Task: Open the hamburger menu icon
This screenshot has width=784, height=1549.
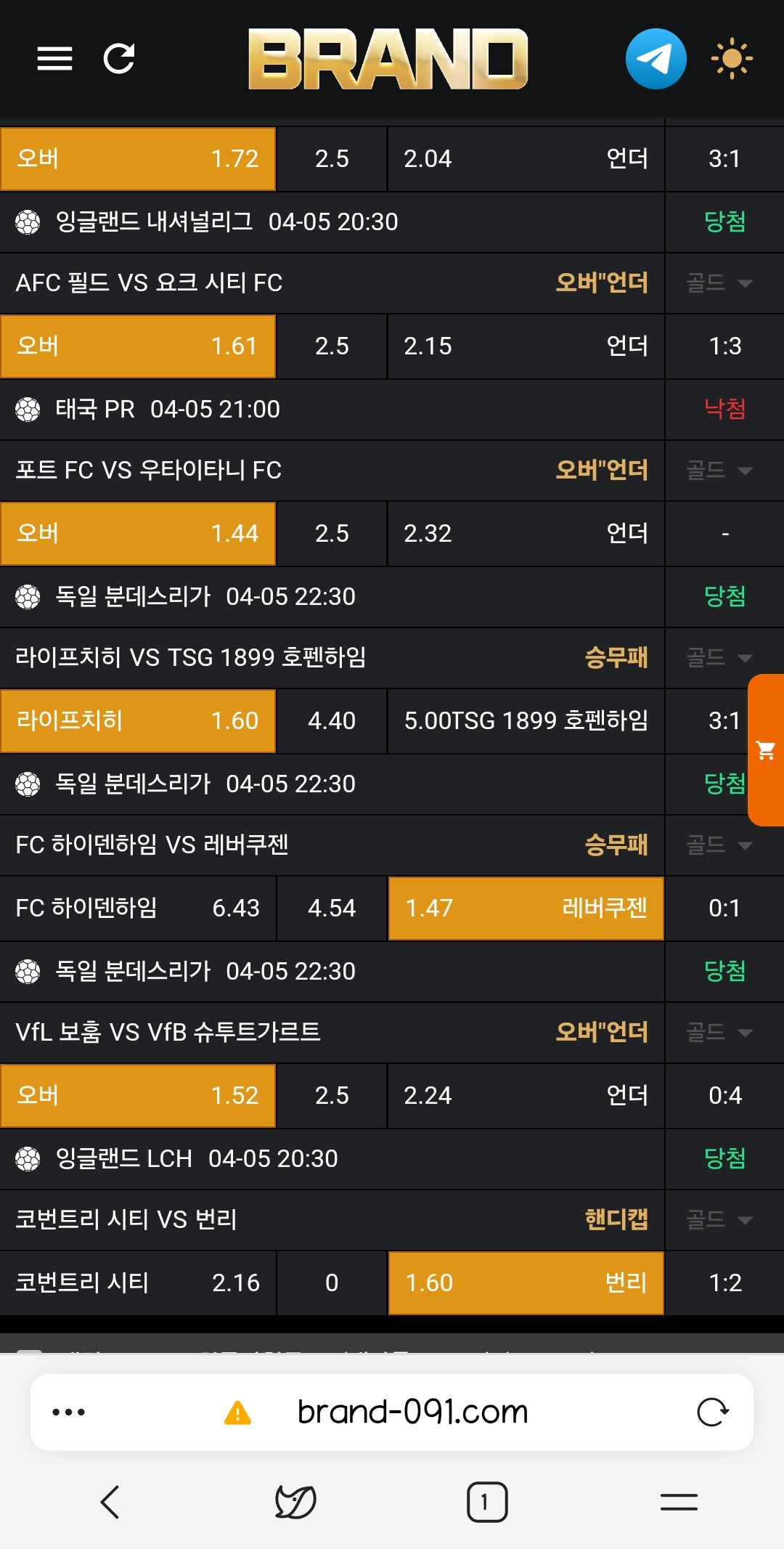Action: (54, 59)
